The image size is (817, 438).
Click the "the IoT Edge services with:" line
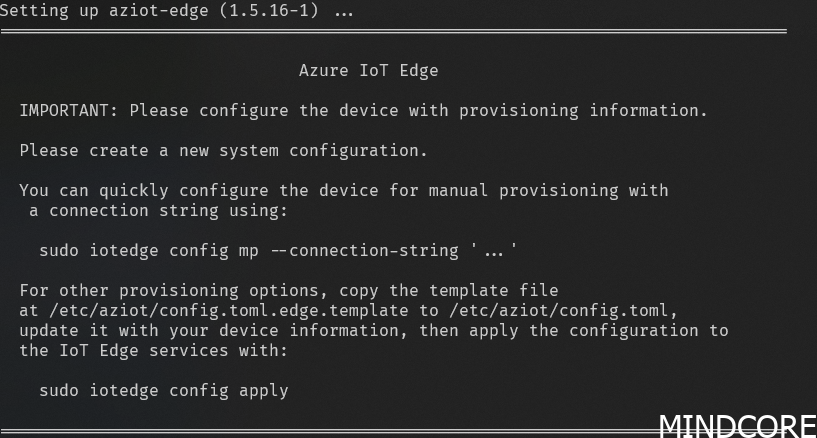pos(153,350)
